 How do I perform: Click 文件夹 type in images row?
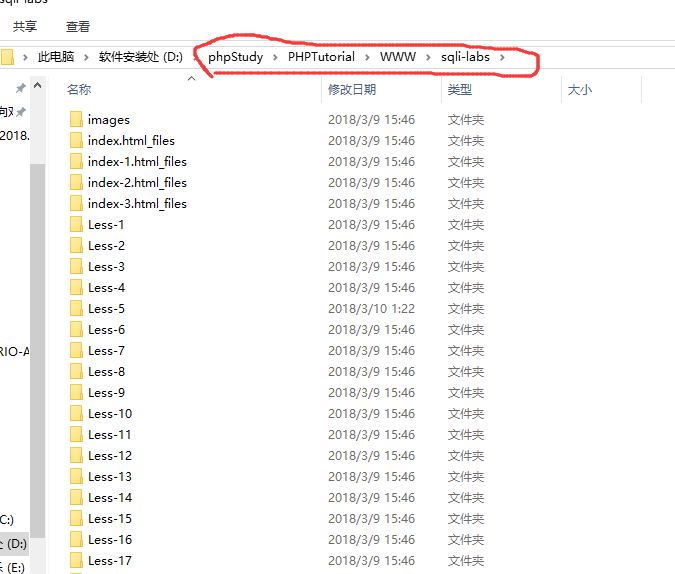tap(466, 120)
